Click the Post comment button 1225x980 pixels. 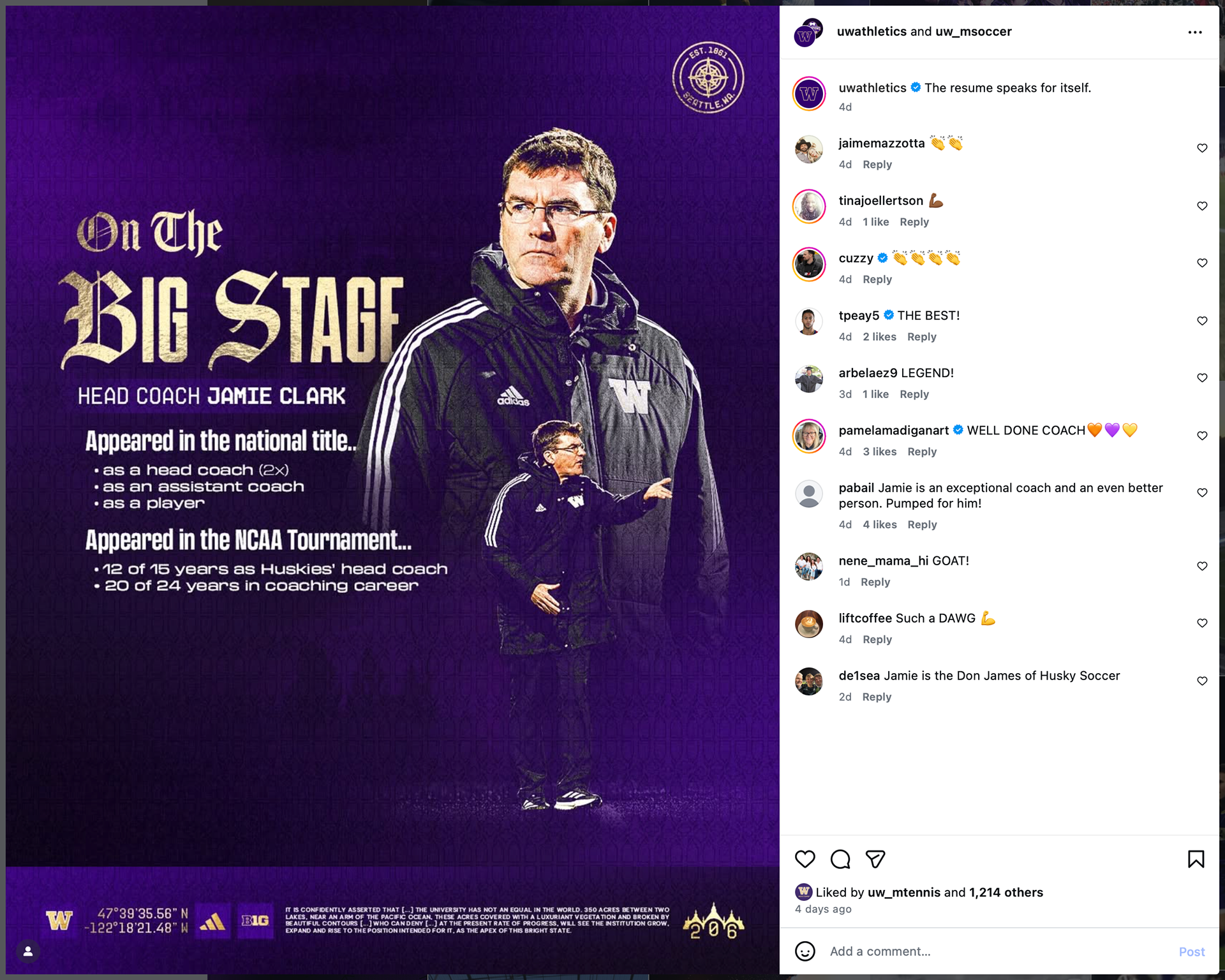(x=1192, y=952)
